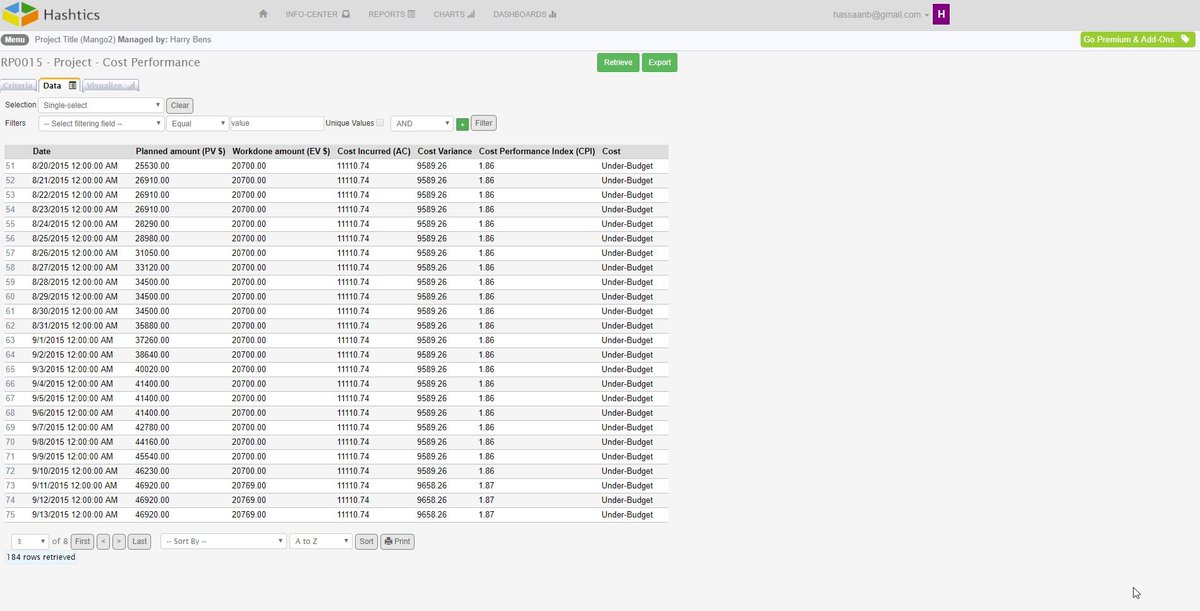Image resolution: width=1200 pixels, height=611 pixels.
Task: Click planned amount 25530.00
Action: 152,166
